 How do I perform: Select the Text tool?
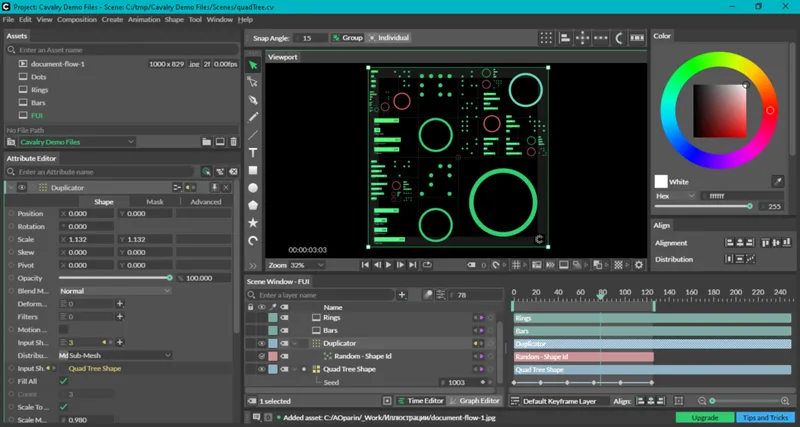[x=253, y=153]
